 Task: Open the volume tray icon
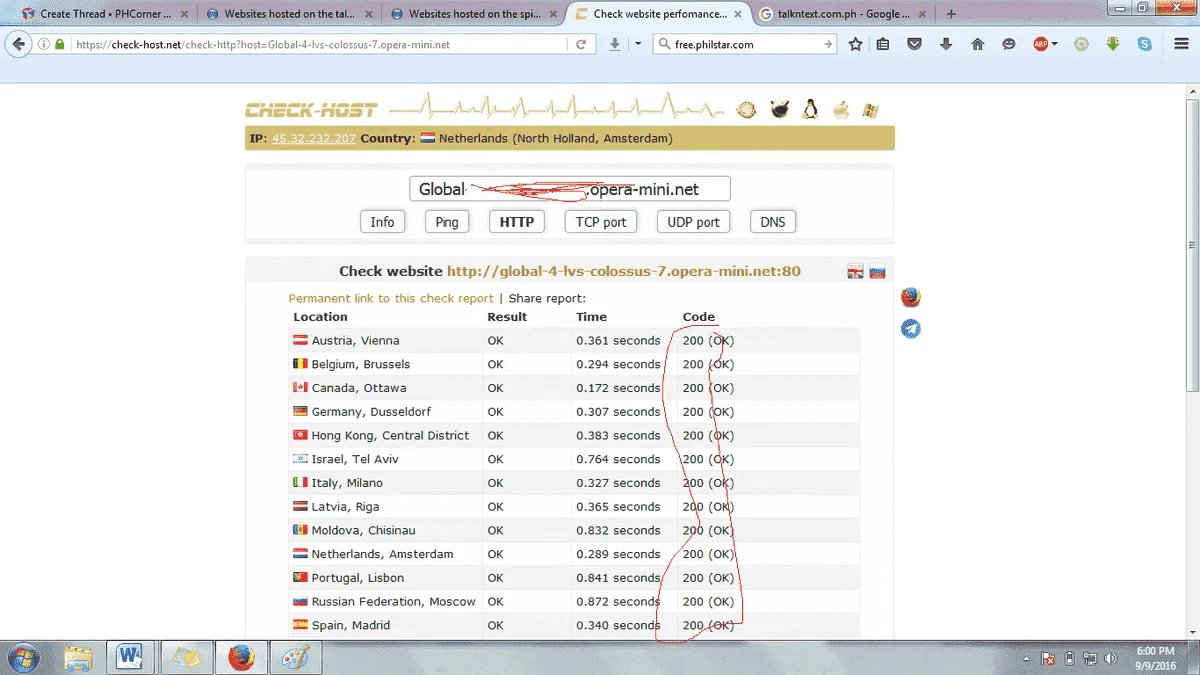(1109, 658)
